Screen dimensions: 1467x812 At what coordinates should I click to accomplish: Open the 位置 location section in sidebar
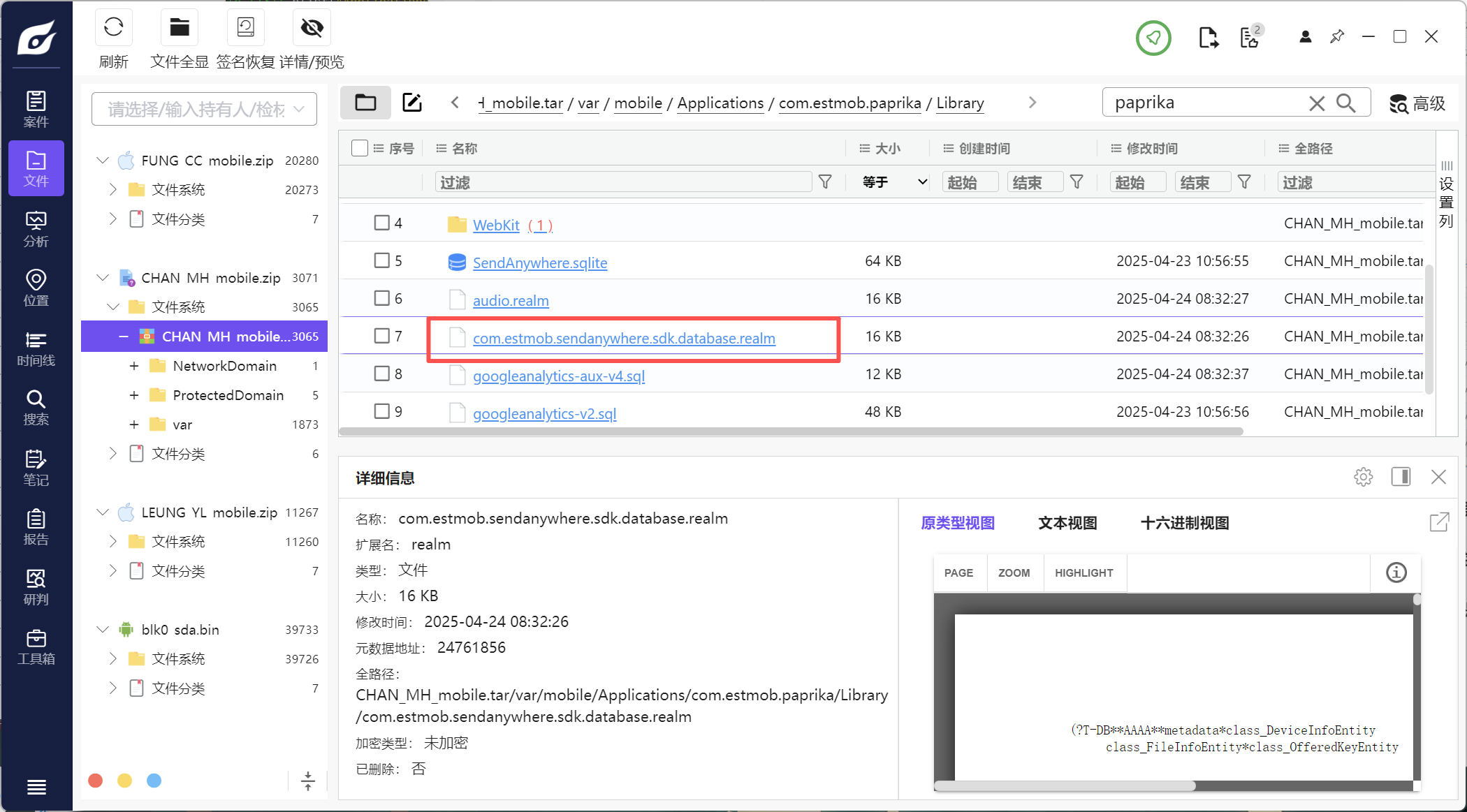click(x=36, y=288)
